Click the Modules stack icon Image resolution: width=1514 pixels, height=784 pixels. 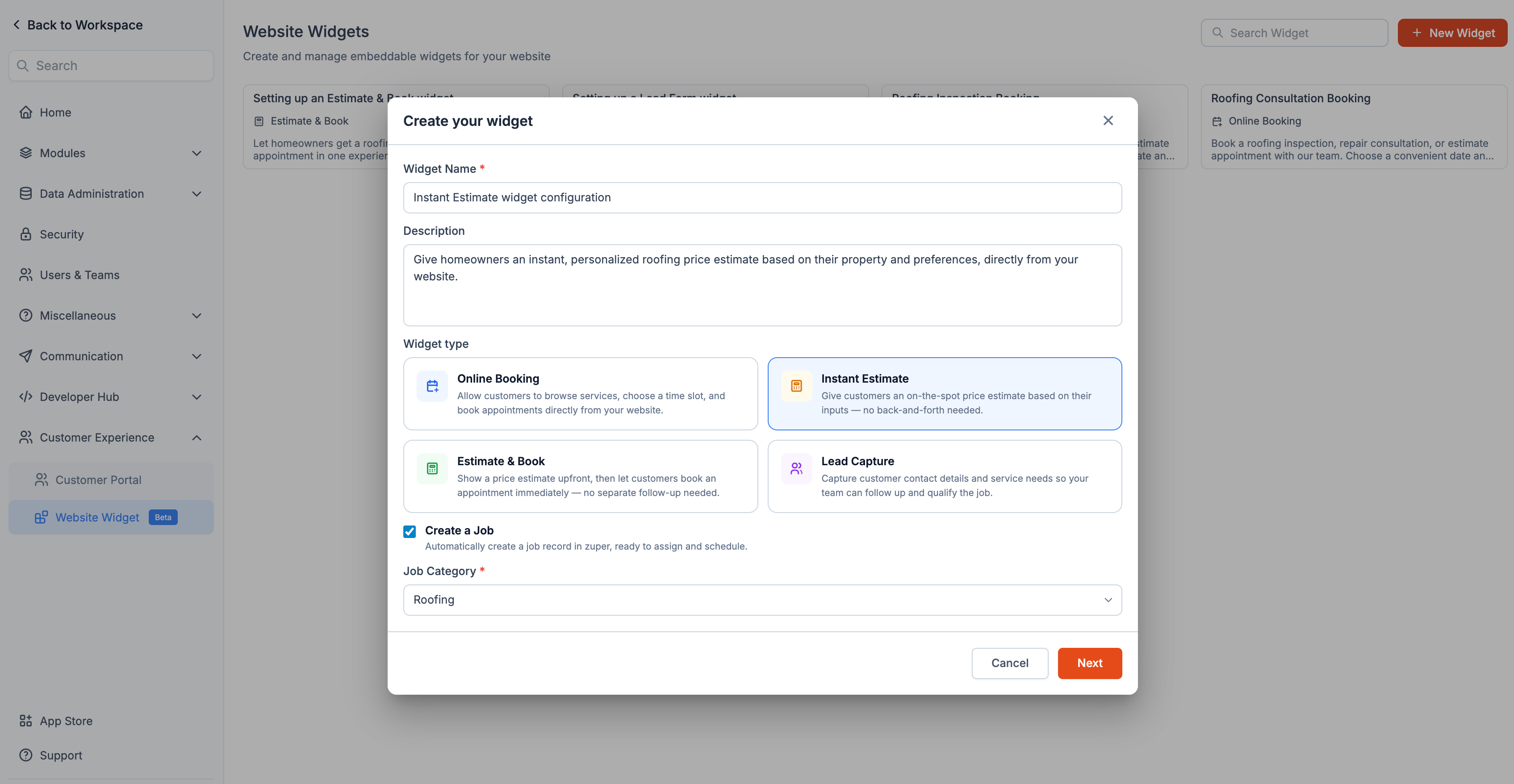click(25, 153)
